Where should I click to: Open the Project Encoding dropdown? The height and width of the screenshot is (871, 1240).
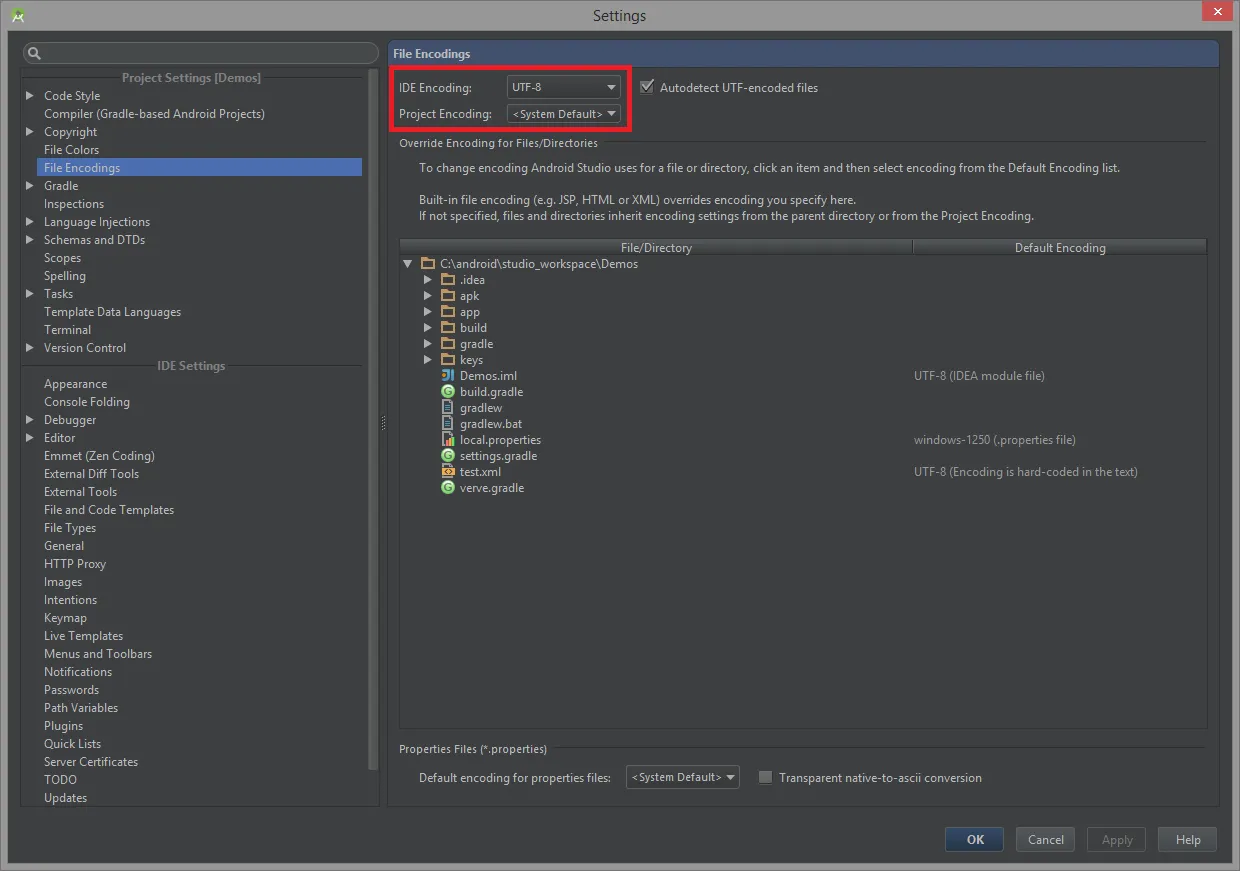[564, 114]
